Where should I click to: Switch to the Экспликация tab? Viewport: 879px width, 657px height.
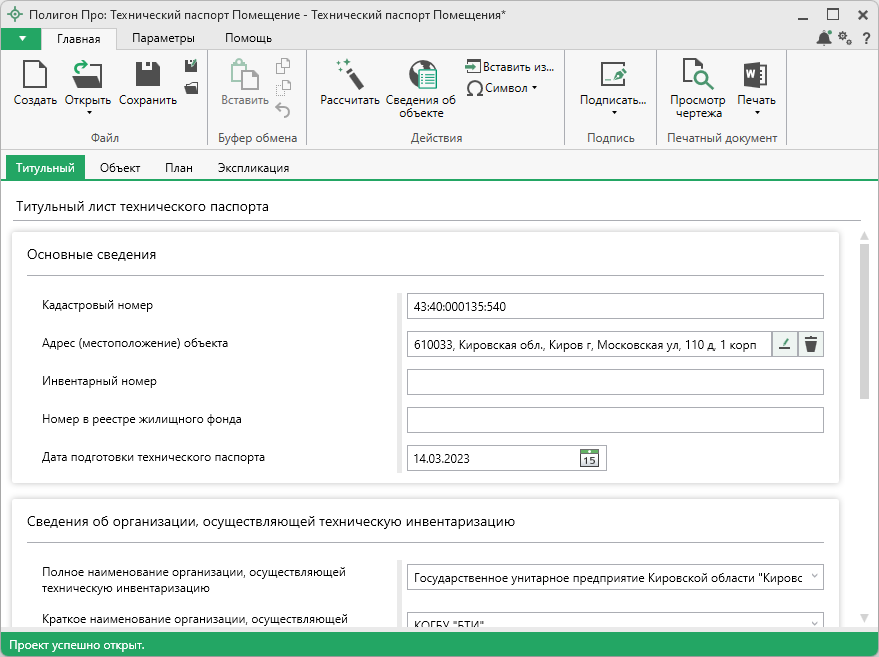[253, 168]
